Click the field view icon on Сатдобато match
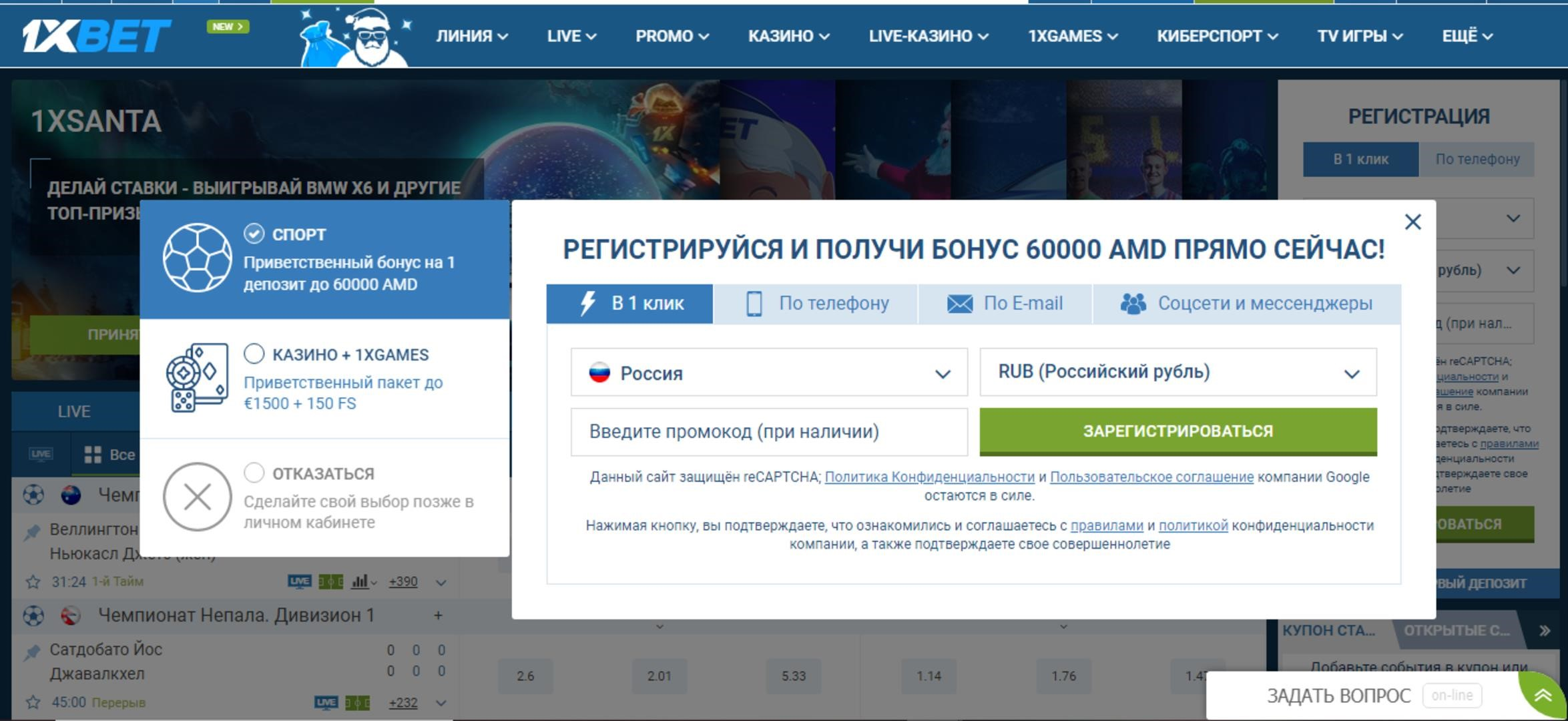Viewport: 1568px width, 721px height. 357,702
